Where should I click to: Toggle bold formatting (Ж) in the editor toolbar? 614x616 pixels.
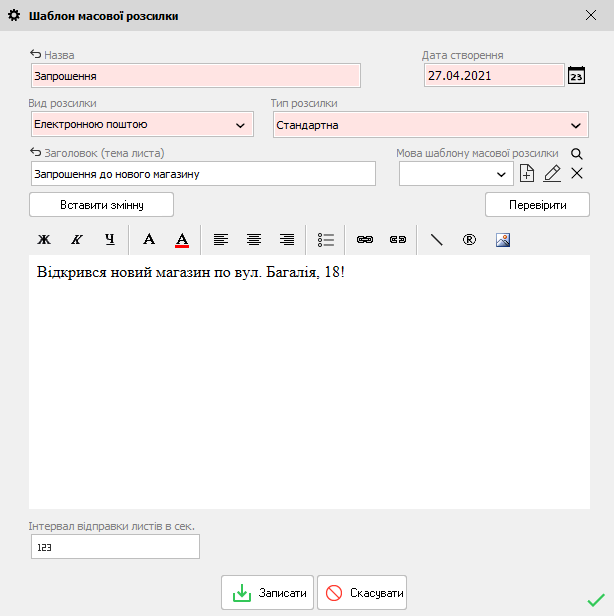44,240
